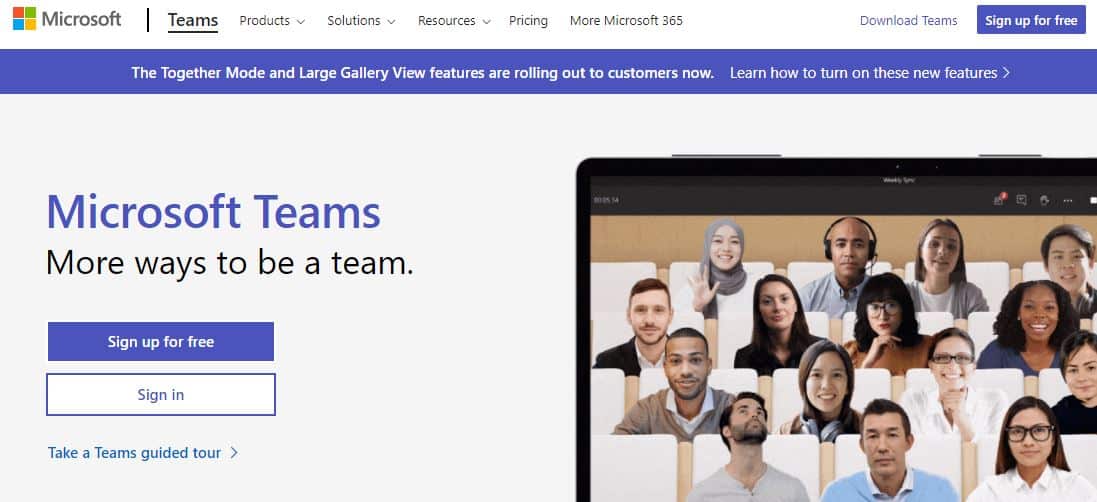The height and width of the screenshot is (502, 1097).
Task: Click the Sign in button
Action: tap(161, 394)
